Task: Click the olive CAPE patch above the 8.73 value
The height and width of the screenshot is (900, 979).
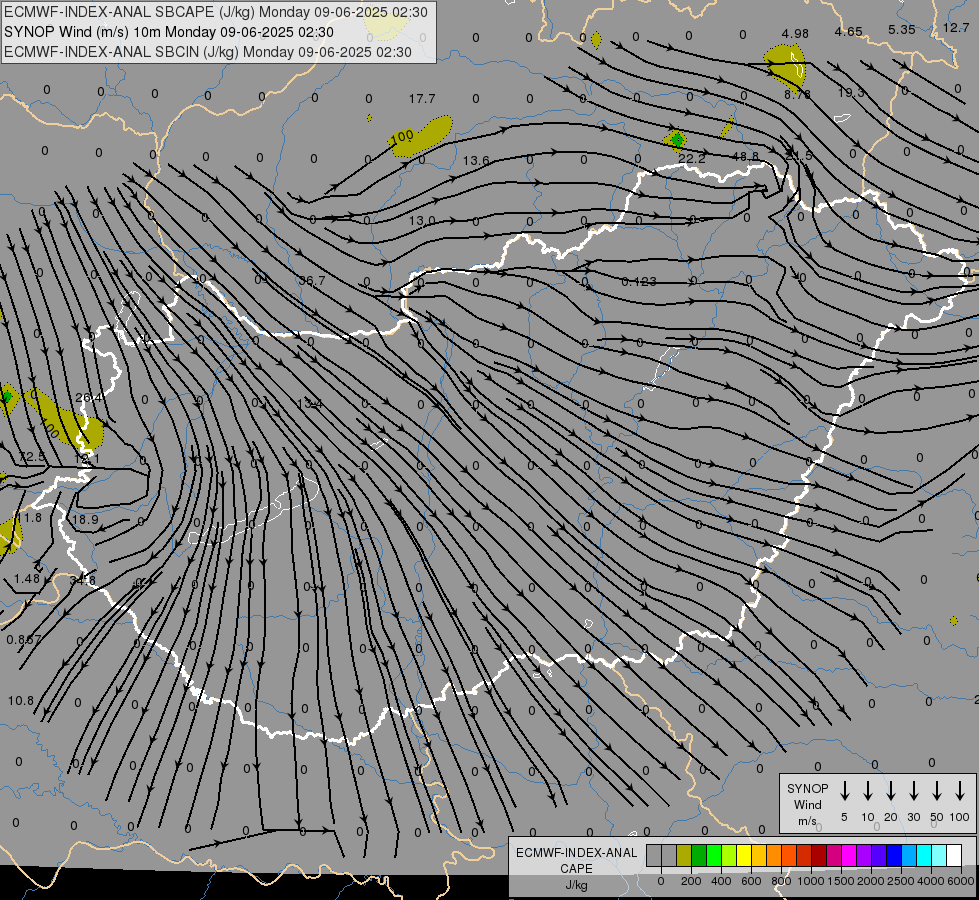Action: [785, 65]
